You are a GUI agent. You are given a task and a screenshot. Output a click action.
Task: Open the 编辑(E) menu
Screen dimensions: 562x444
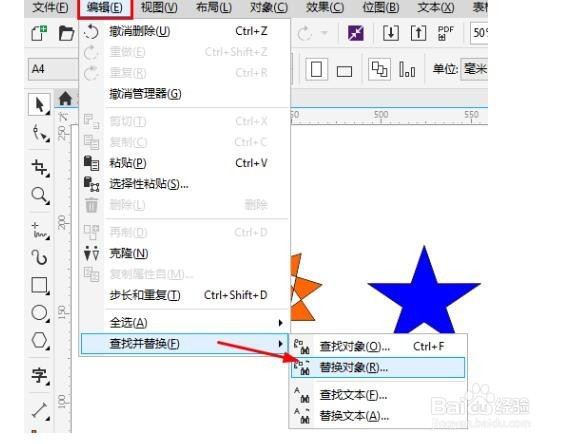point(105,7)
